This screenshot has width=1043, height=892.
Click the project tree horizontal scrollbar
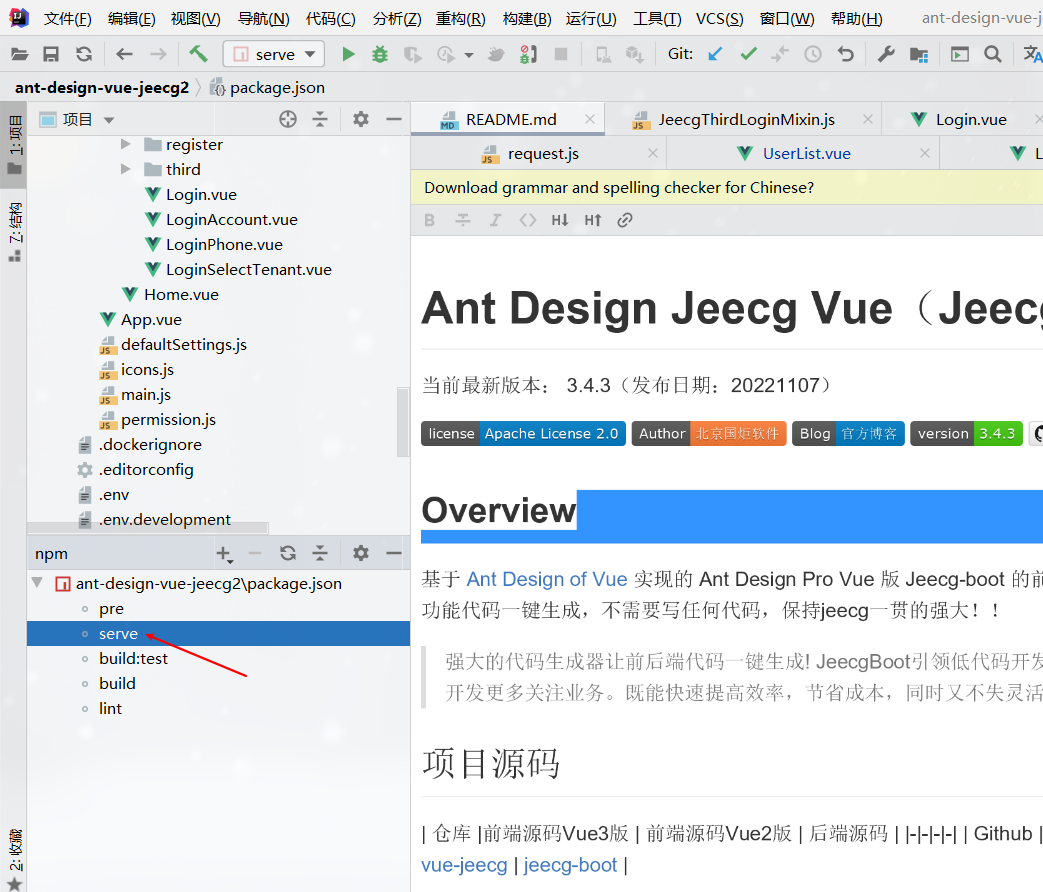tap(148, 528)
